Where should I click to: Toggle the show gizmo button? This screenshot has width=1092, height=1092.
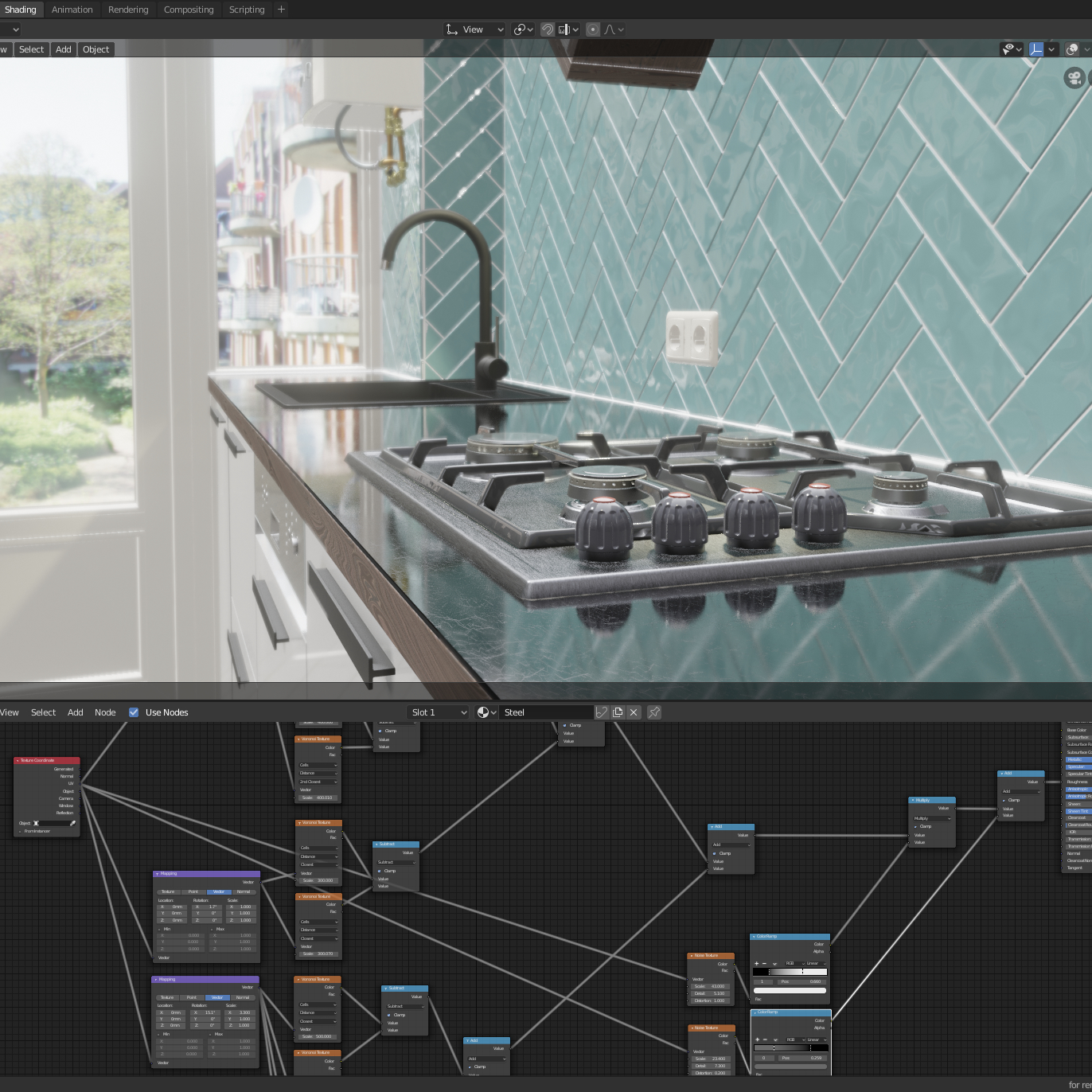tap(1035, 49)
